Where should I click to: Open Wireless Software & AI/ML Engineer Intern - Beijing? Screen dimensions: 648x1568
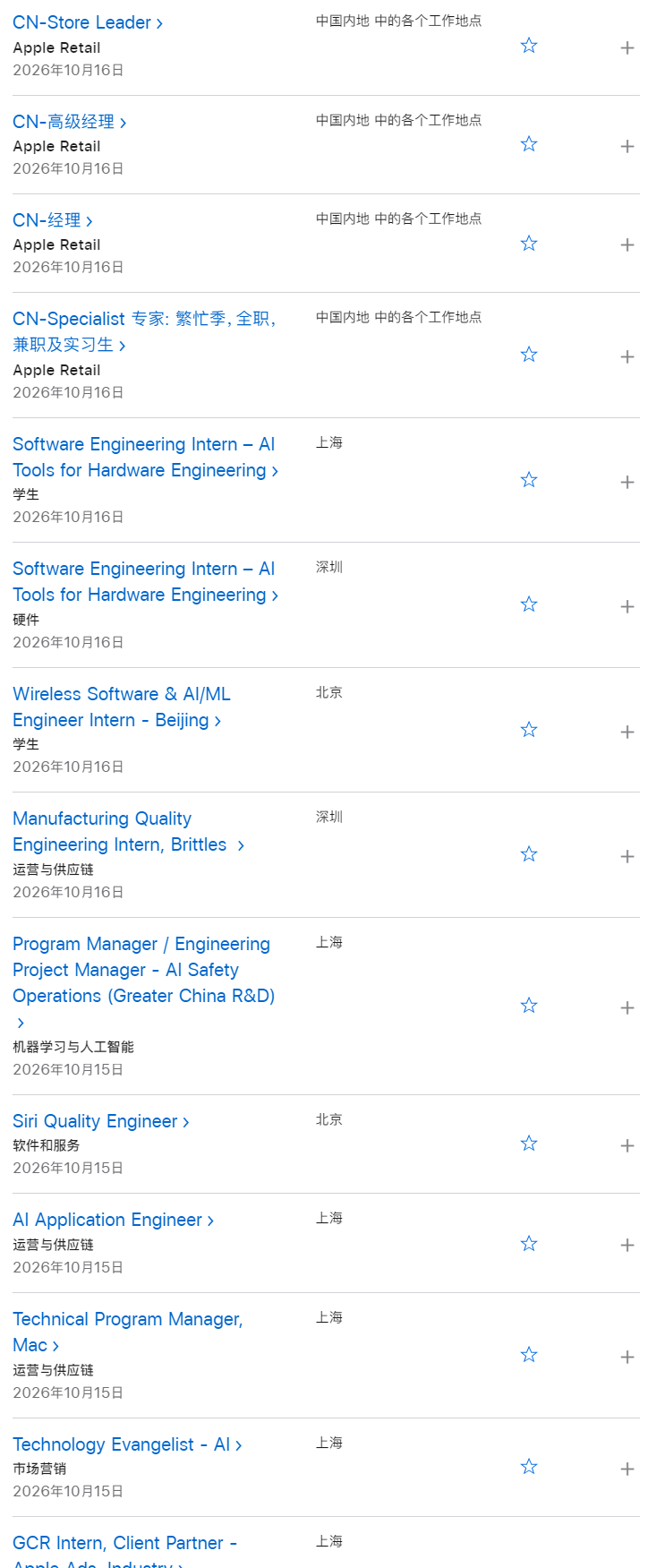(x=122, y=707)
